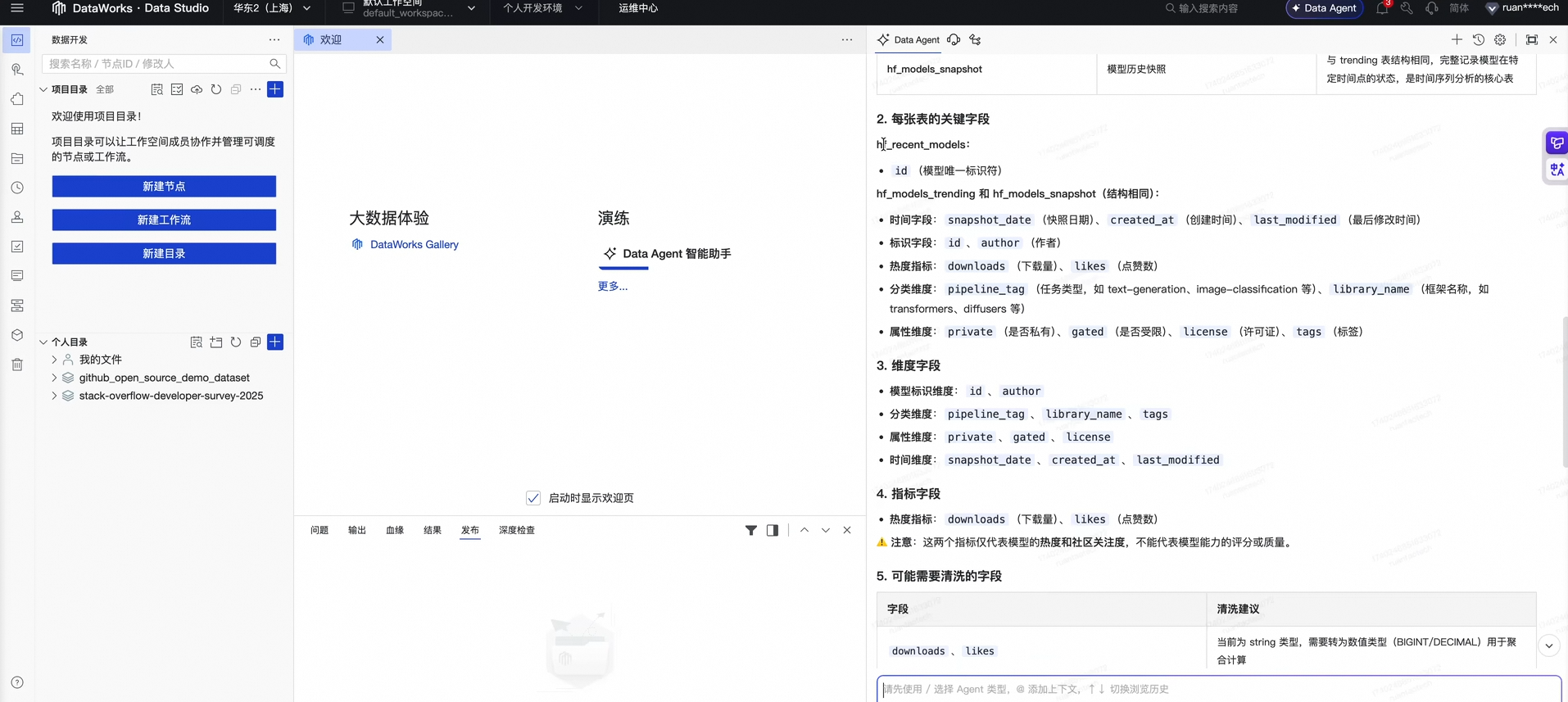This screenshot has height=702, width=1568.
Task: Open the 华东2（上海）region dropdown
Action: (x=272, y=8)
